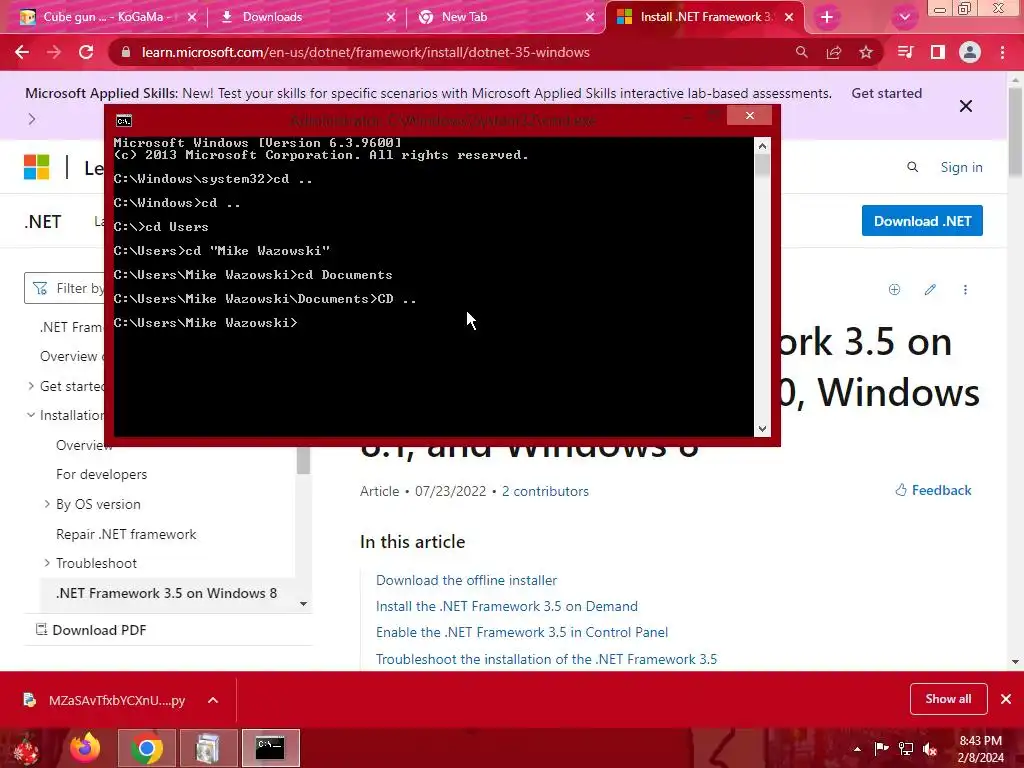Click the Command Prompt taskbar icon

(270, 748)
